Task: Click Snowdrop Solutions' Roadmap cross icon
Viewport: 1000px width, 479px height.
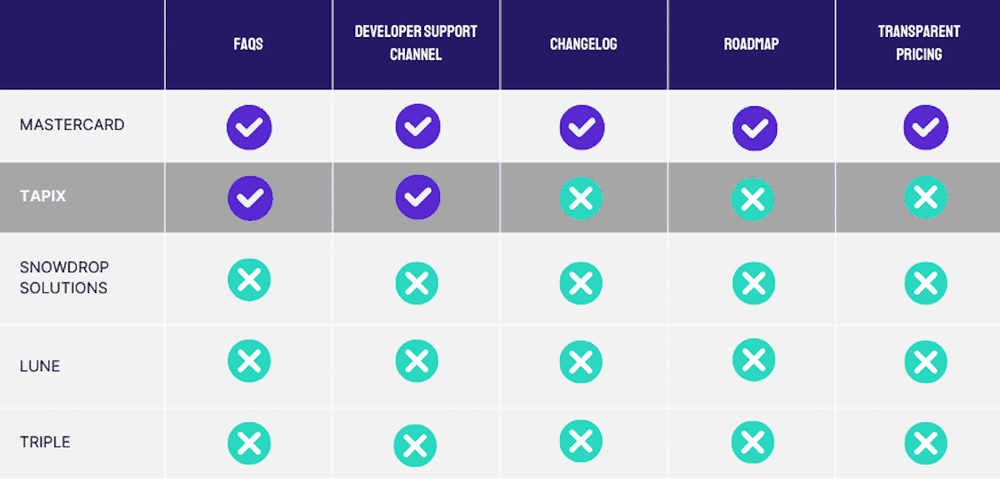Action: pos(754,283)
